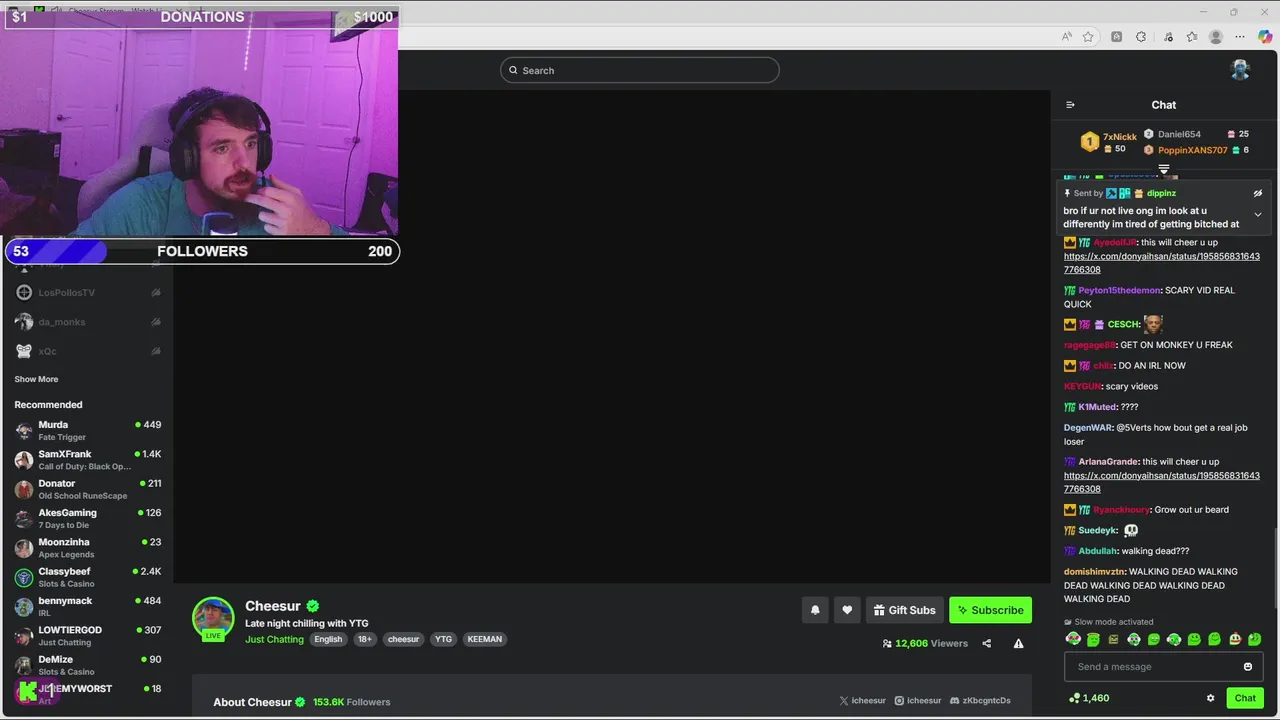The height and width of the screenshot is (720, 1280).
Task: Open the browser profile account icon
Action: (1216, 37)
